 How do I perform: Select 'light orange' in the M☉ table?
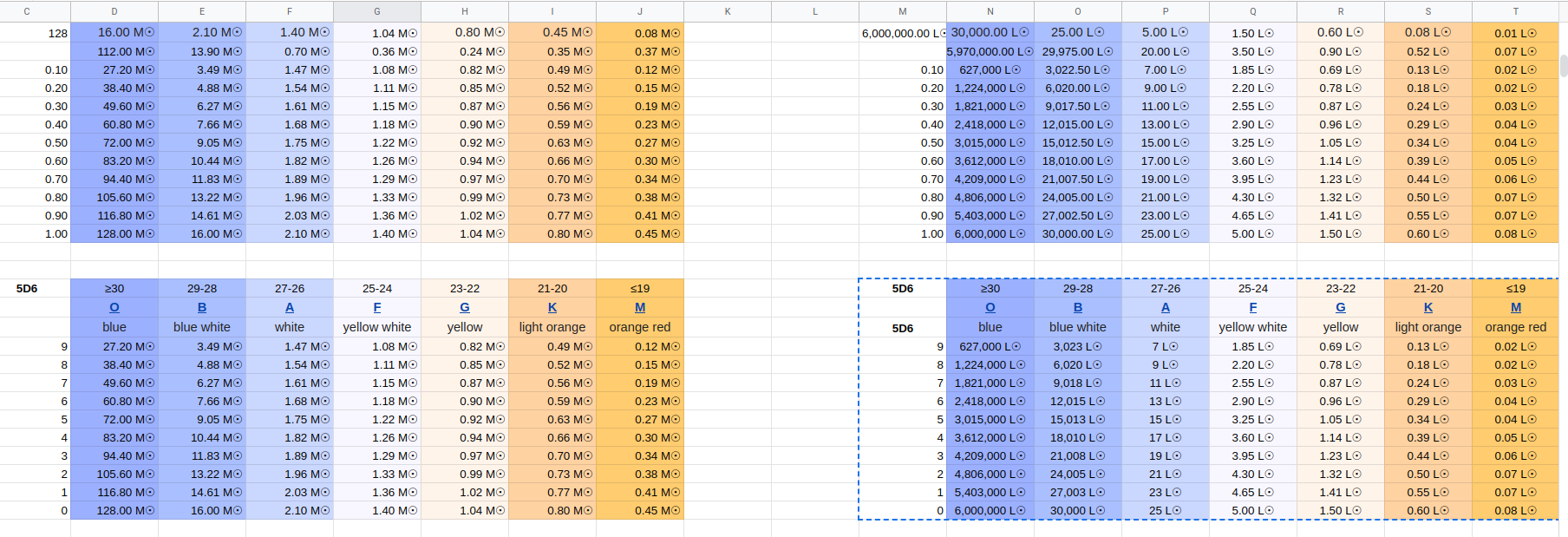coord(552,327)
